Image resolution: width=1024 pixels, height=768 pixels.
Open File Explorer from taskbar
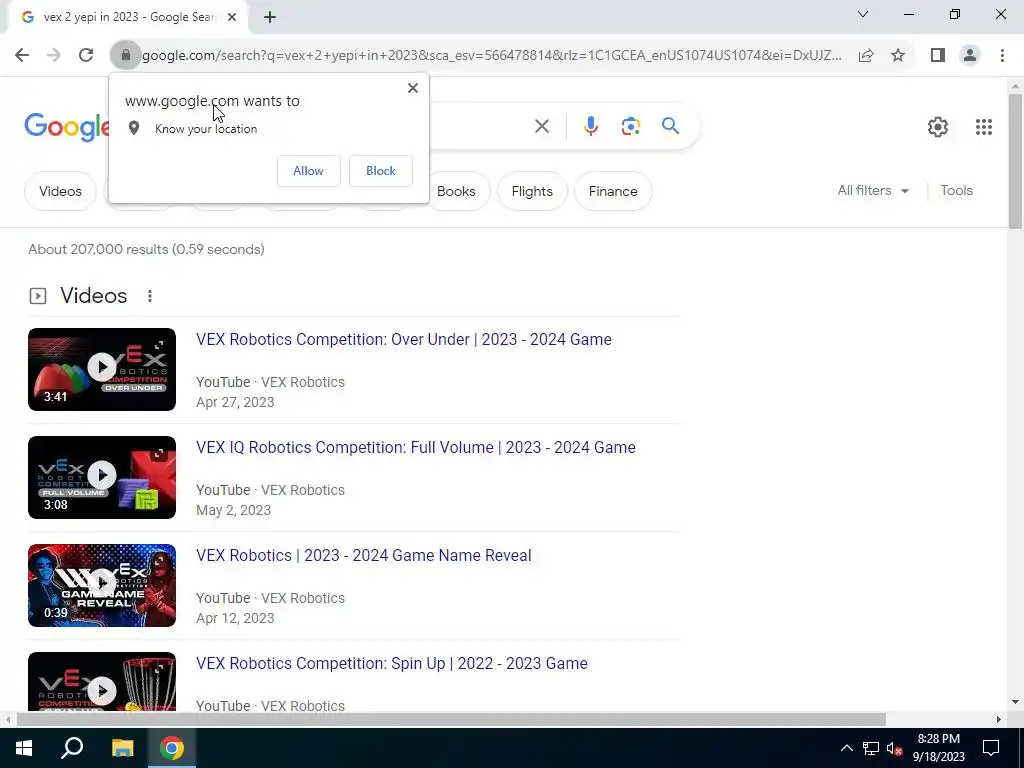pyautogui.click(x=122, y=748)
